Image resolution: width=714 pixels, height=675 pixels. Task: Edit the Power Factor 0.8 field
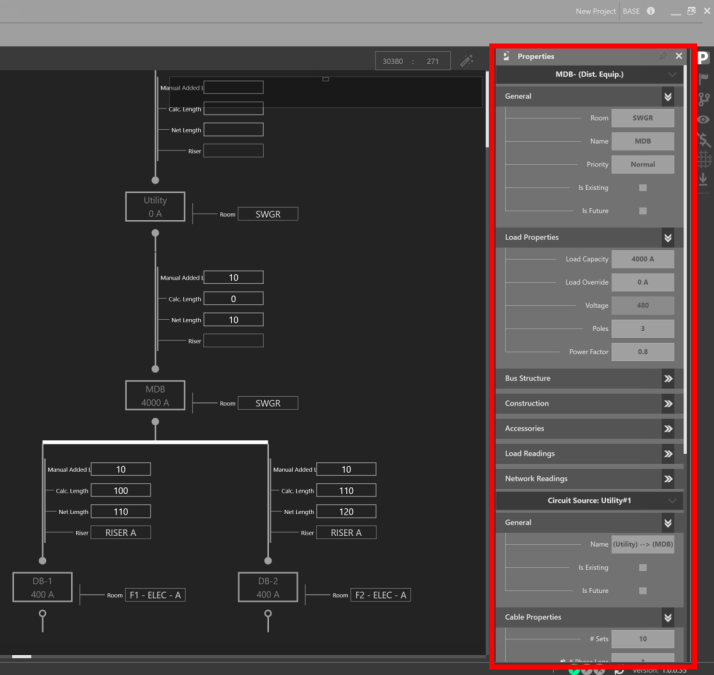coord(643,352)
